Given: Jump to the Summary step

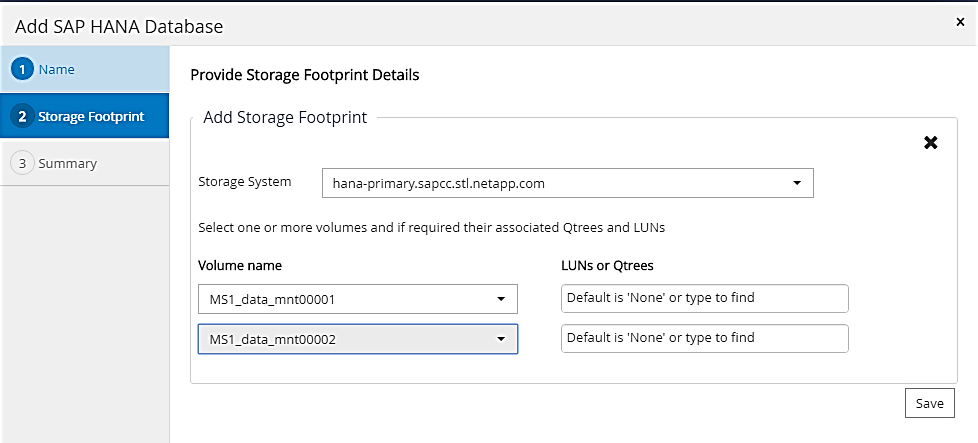Looking at the screenshot, I should 67,163.
